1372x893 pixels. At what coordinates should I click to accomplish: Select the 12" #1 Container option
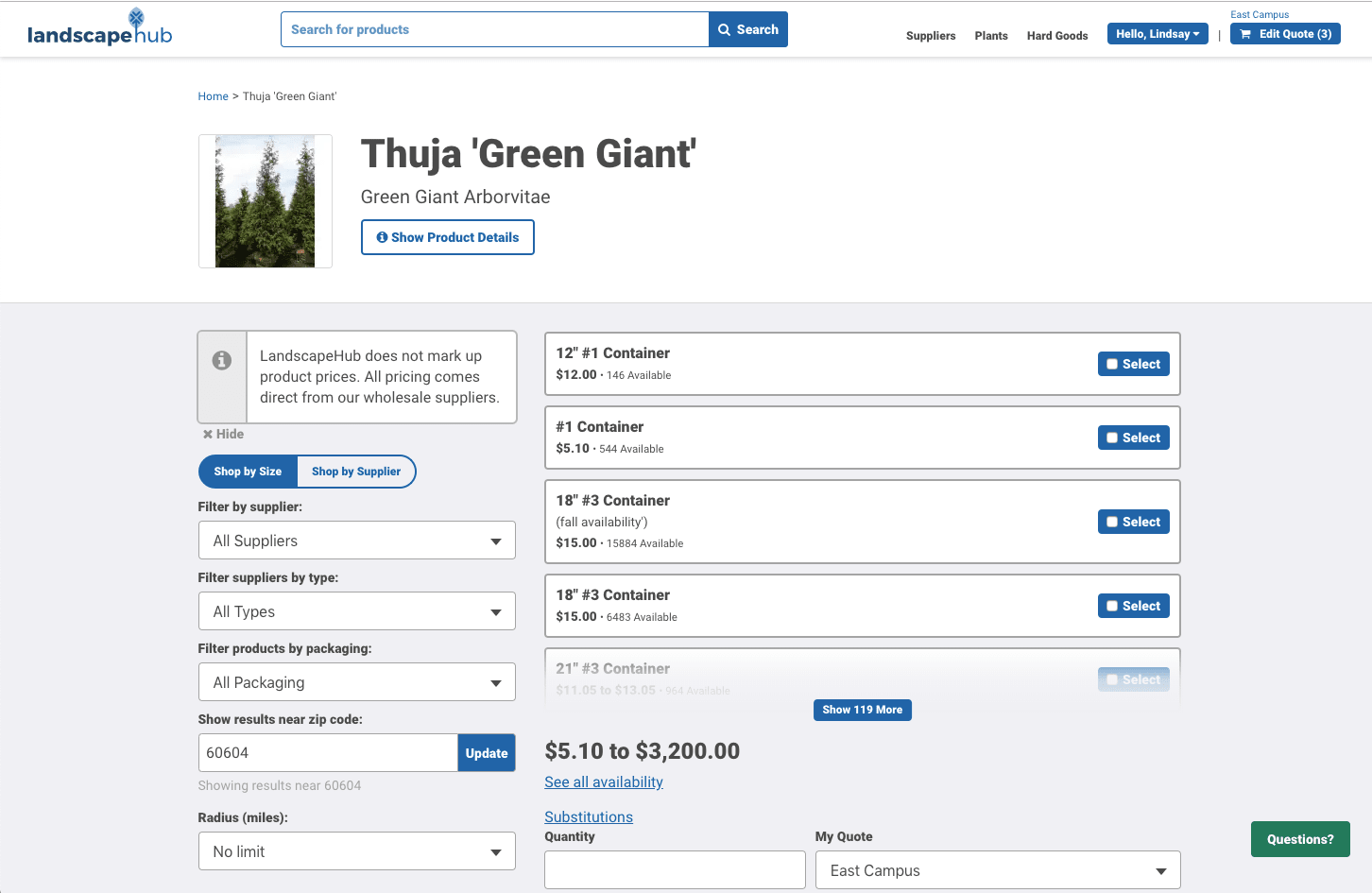(1134, 364)
